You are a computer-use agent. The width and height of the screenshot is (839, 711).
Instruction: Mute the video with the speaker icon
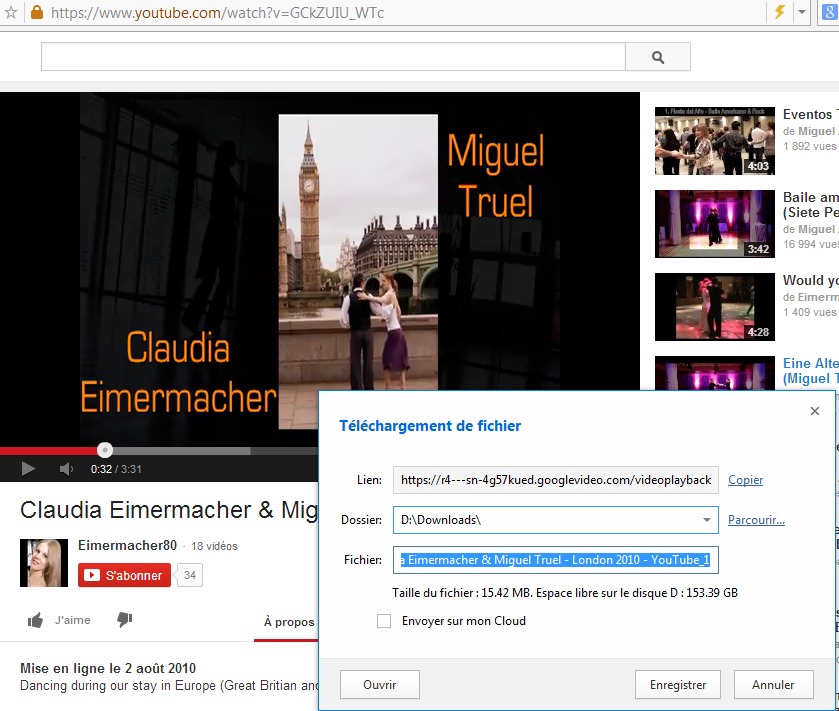66,469
